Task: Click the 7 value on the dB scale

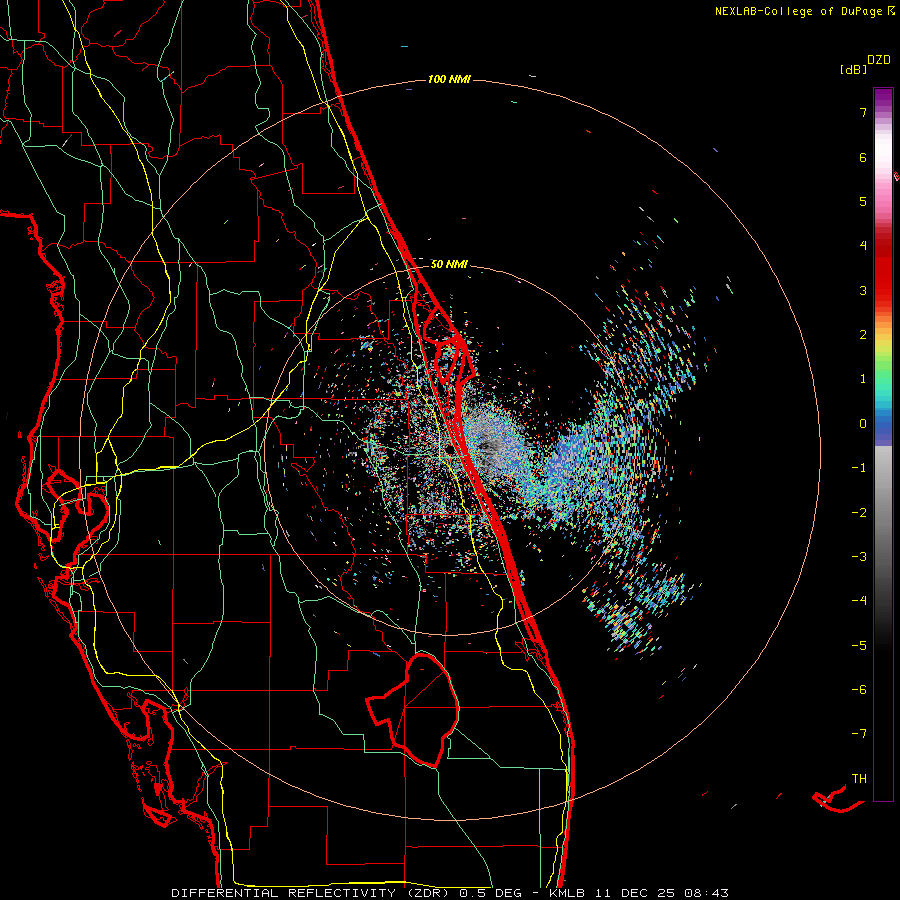Action: click(x=863, y=112)
